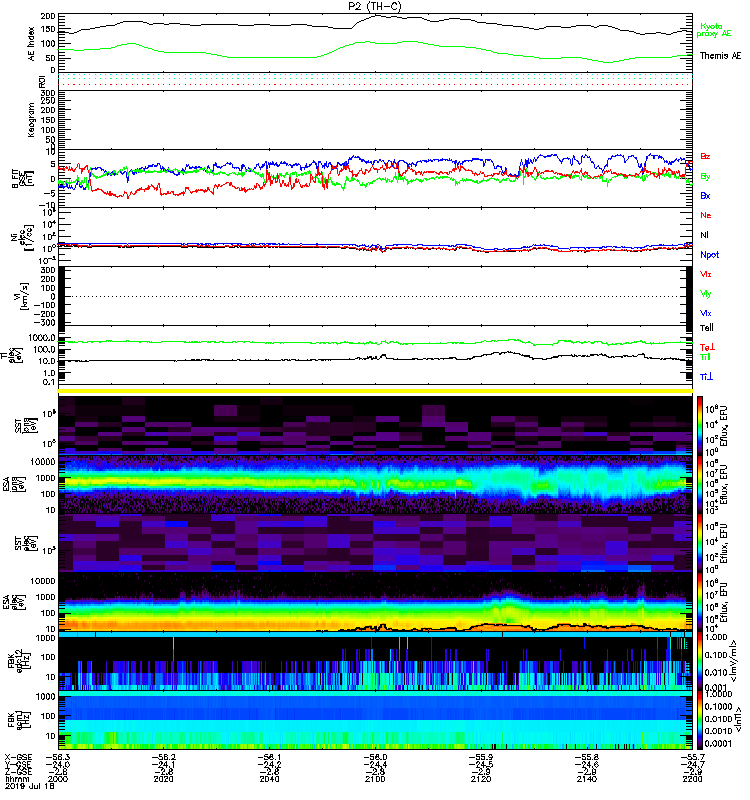This screenshot has width=750, height=800.
Task: Click the SST electrons Eflux colorbar
Action: 701,543
